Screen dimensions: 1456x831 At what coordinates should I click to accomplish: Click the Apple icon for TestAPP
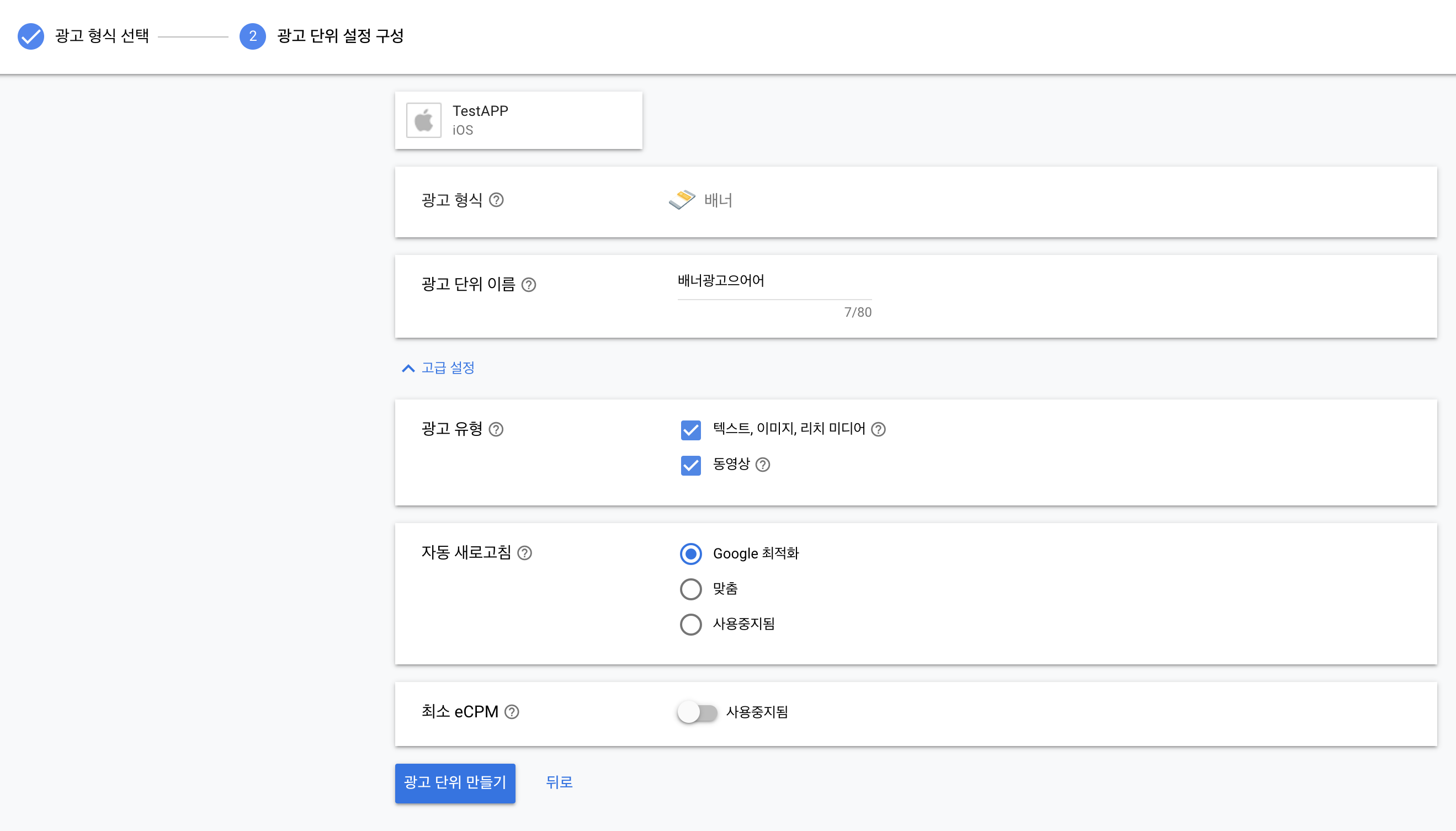(x=423, y=120)
